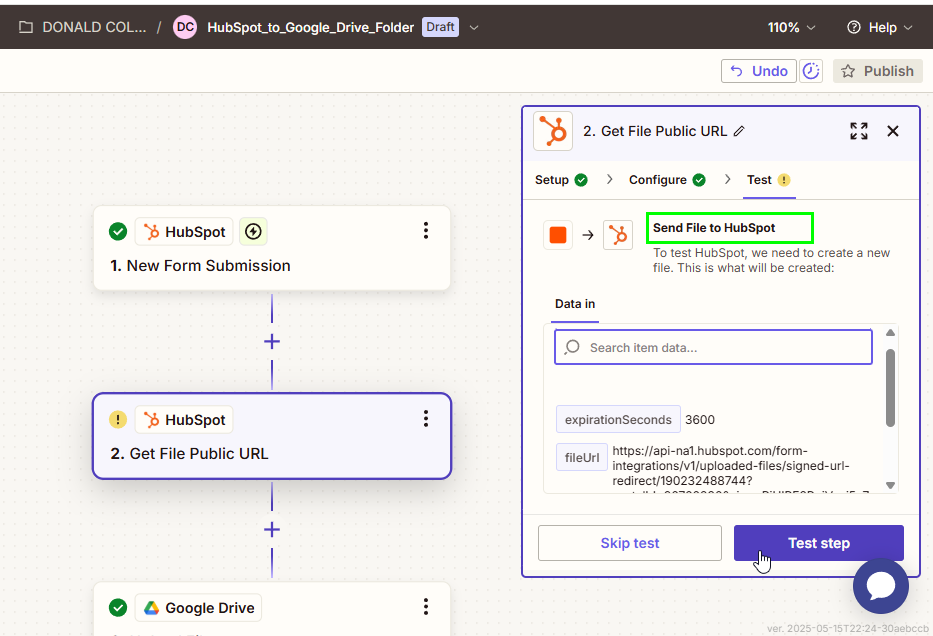Click the DC avatar badge
933x636 pixels.
(185, 27)
